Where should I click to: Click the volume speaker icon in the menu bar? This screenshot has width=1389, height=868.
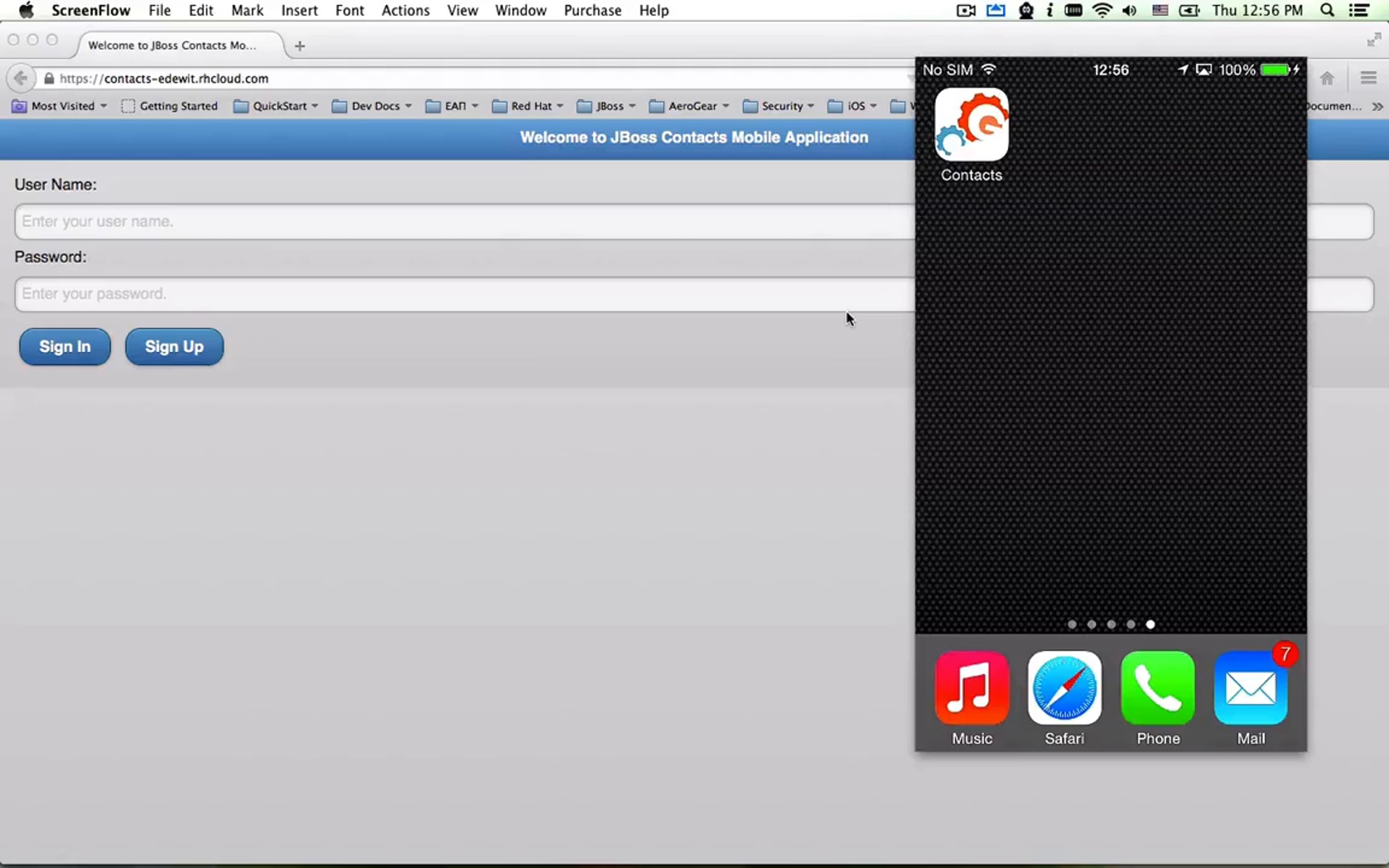pos(1129,10)
